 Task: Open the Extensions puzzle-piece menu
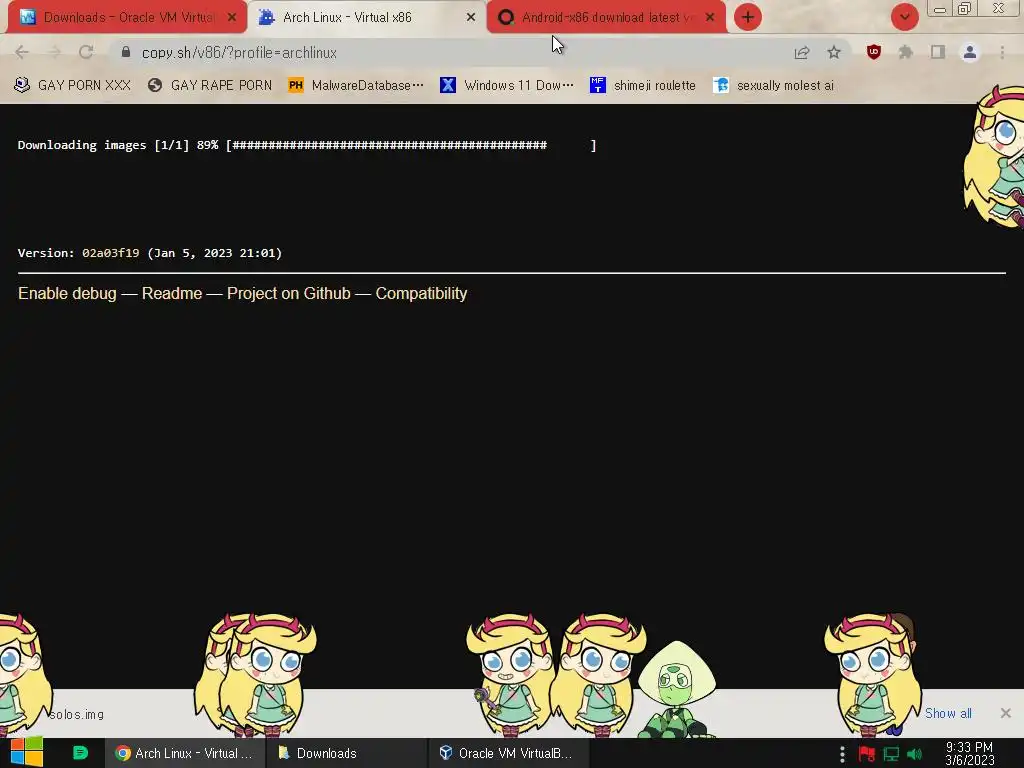point(905,52)
